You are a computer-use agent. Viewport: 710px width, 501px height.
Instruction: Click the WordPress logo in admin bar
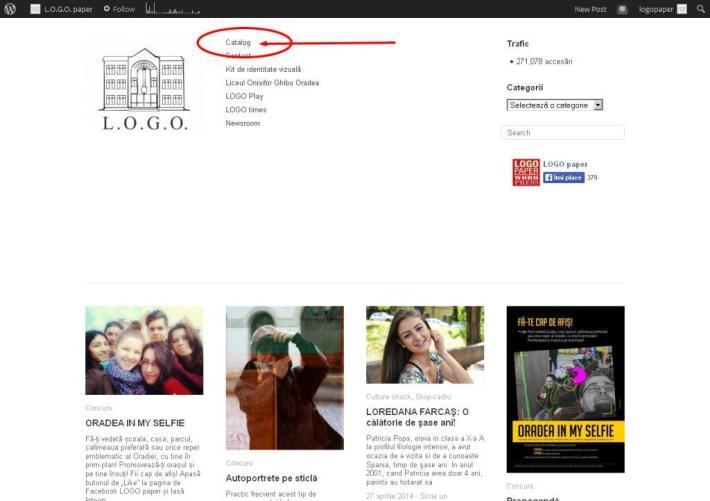(x=11, y=9)
